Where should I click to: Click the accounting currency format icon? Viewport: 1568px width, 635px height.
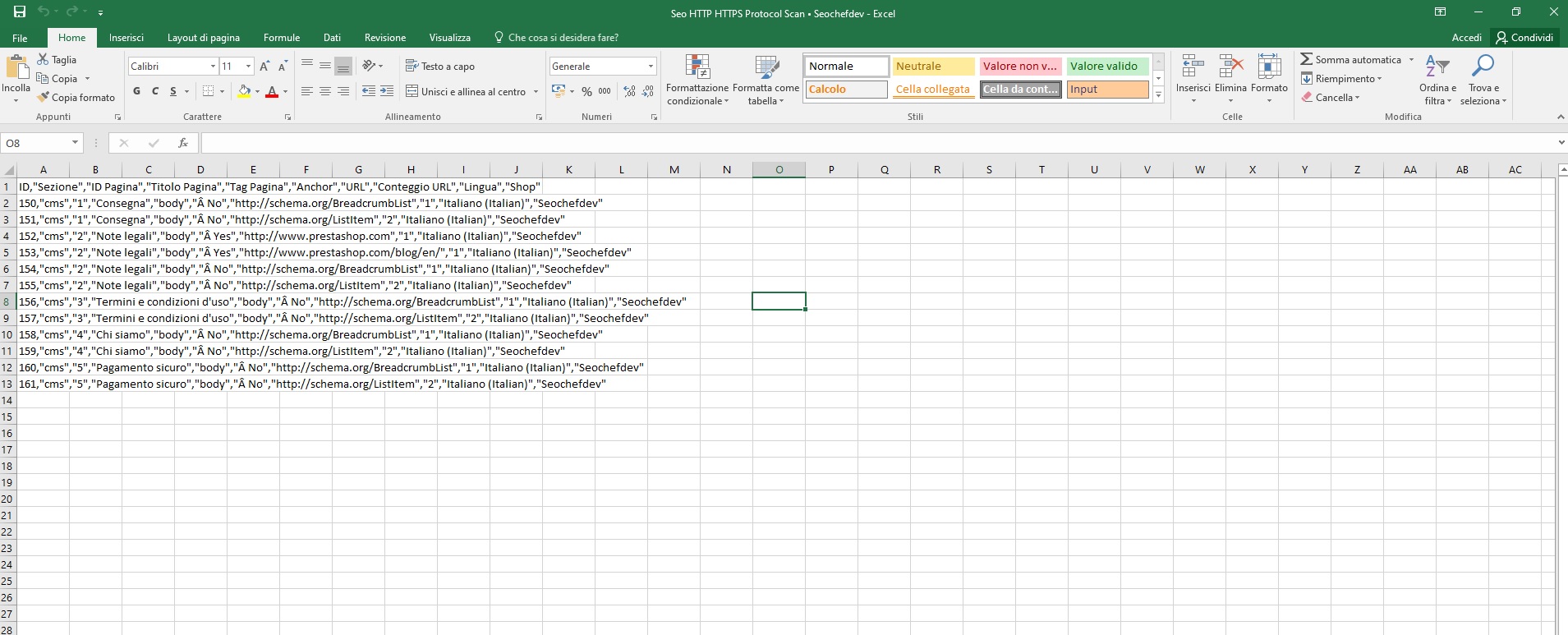pos(559,91)
